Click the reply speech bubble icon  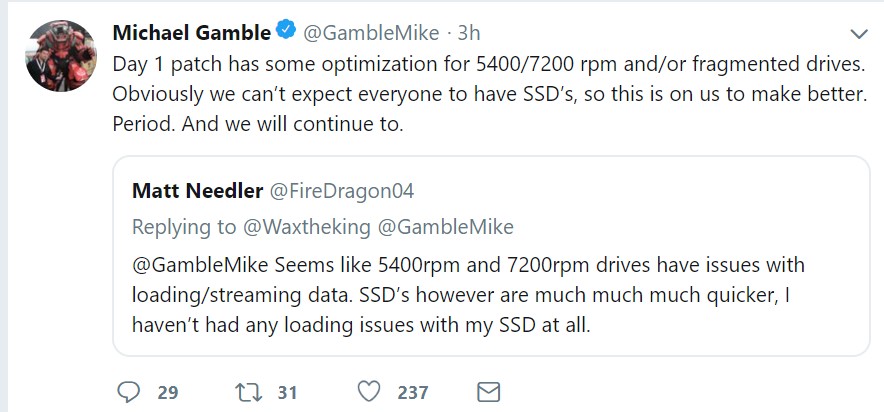pyautogui.click(x=129, y=391)
